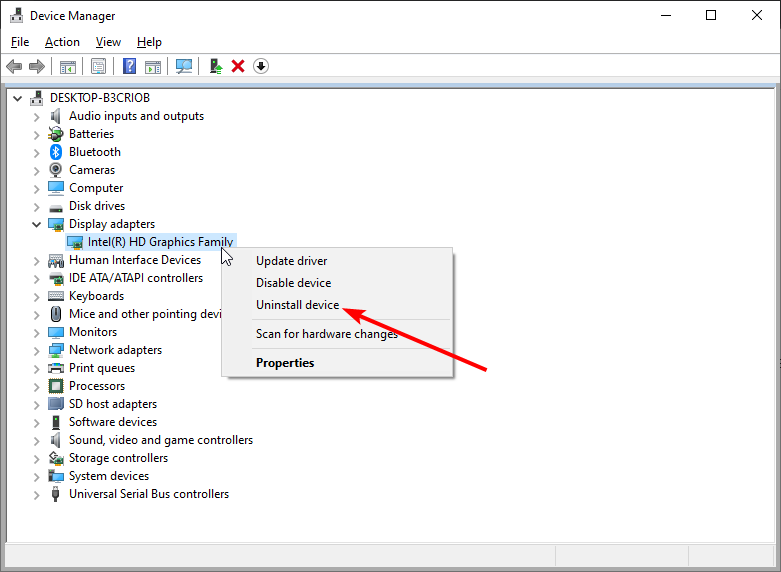Open the Help menu
Screen dimensions: 781x572
(149, 42)
